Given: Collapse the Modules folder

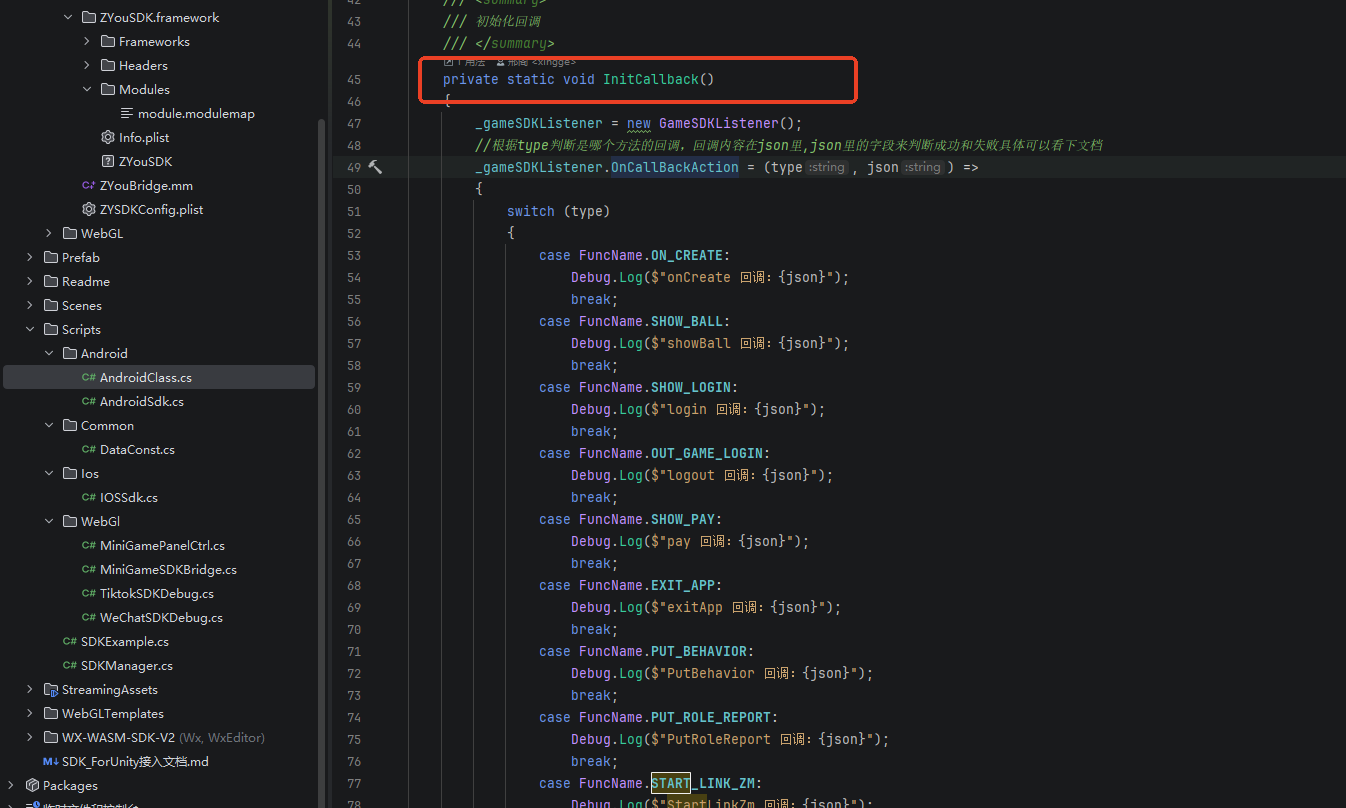Looking at the screenshot, I should pos(87,89).
